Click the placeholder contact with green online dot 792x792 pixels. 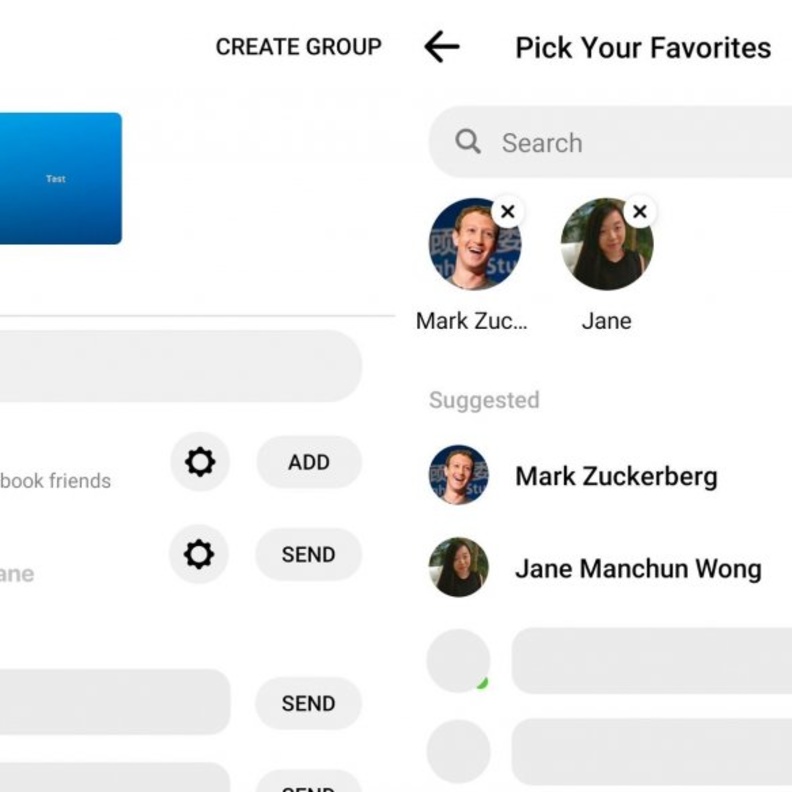tap(459, 661)
